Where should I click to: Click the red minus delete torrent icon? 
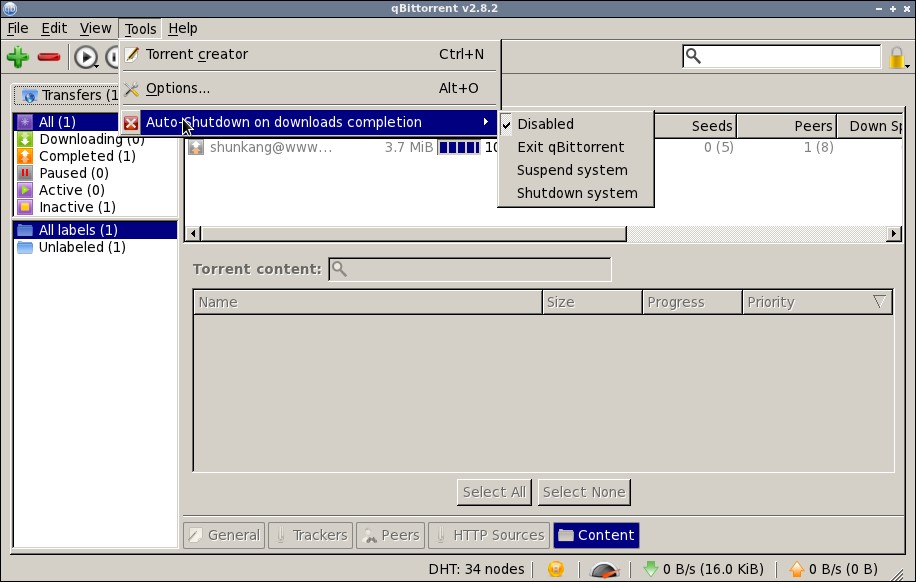[x=49, y=57]
